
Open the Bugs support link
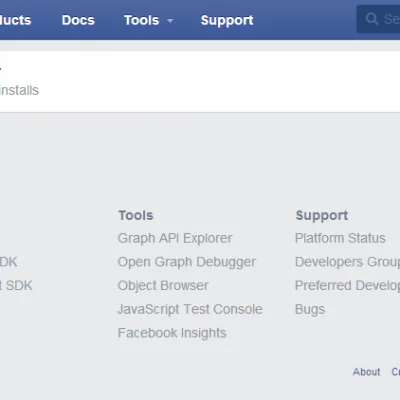point(310,309)
